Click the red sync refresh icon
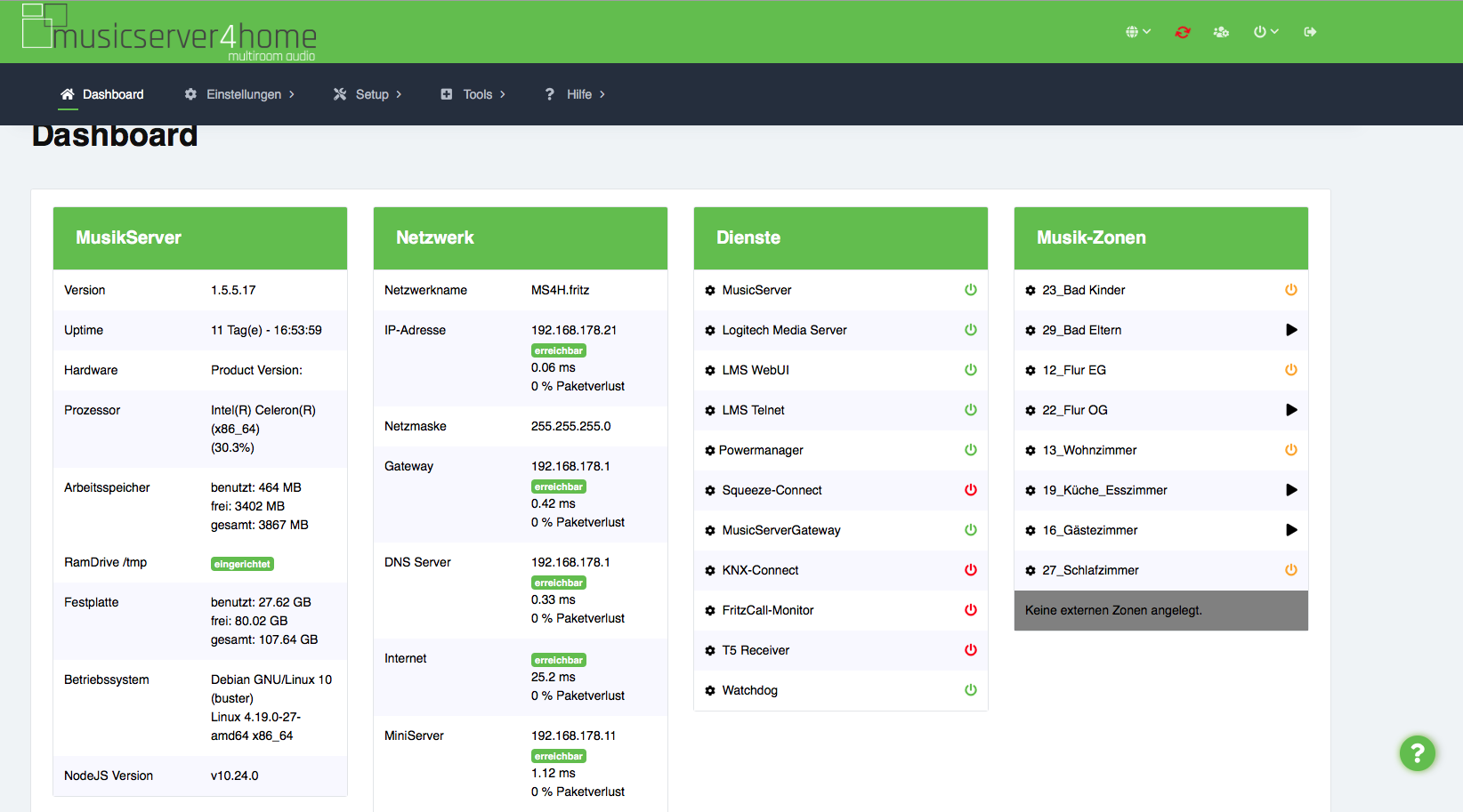 pyautogui.click(x=1182, y=32)
